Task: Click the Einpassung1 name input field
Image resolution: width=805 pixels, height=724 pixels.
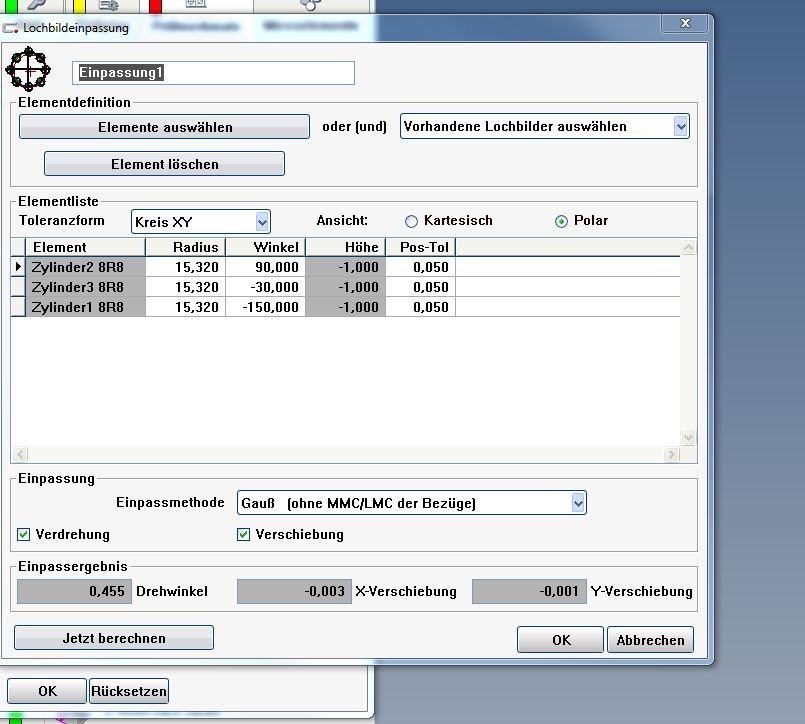Action: (214, 73)
